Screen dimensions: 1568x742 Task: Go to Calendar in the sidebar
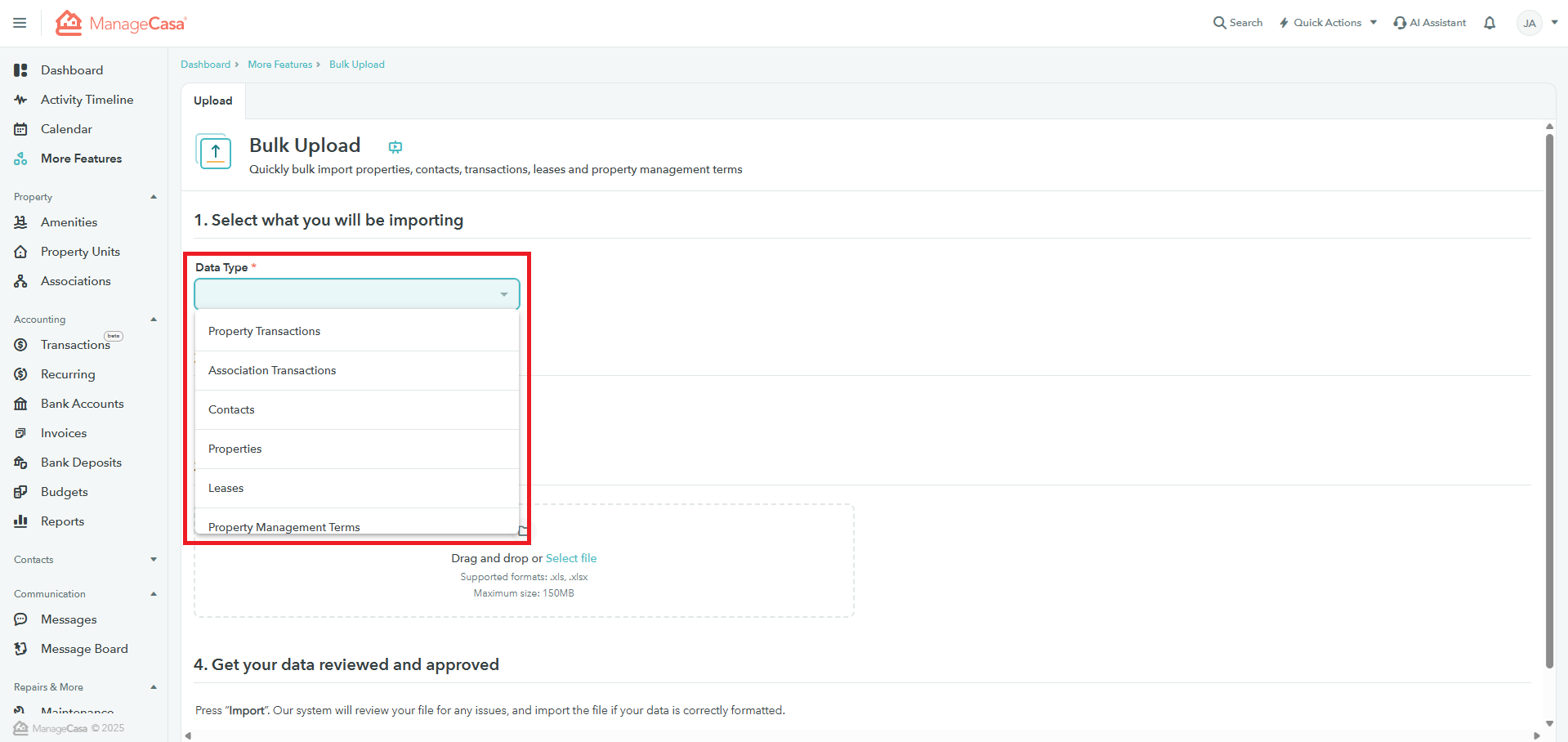pos(66,129)
